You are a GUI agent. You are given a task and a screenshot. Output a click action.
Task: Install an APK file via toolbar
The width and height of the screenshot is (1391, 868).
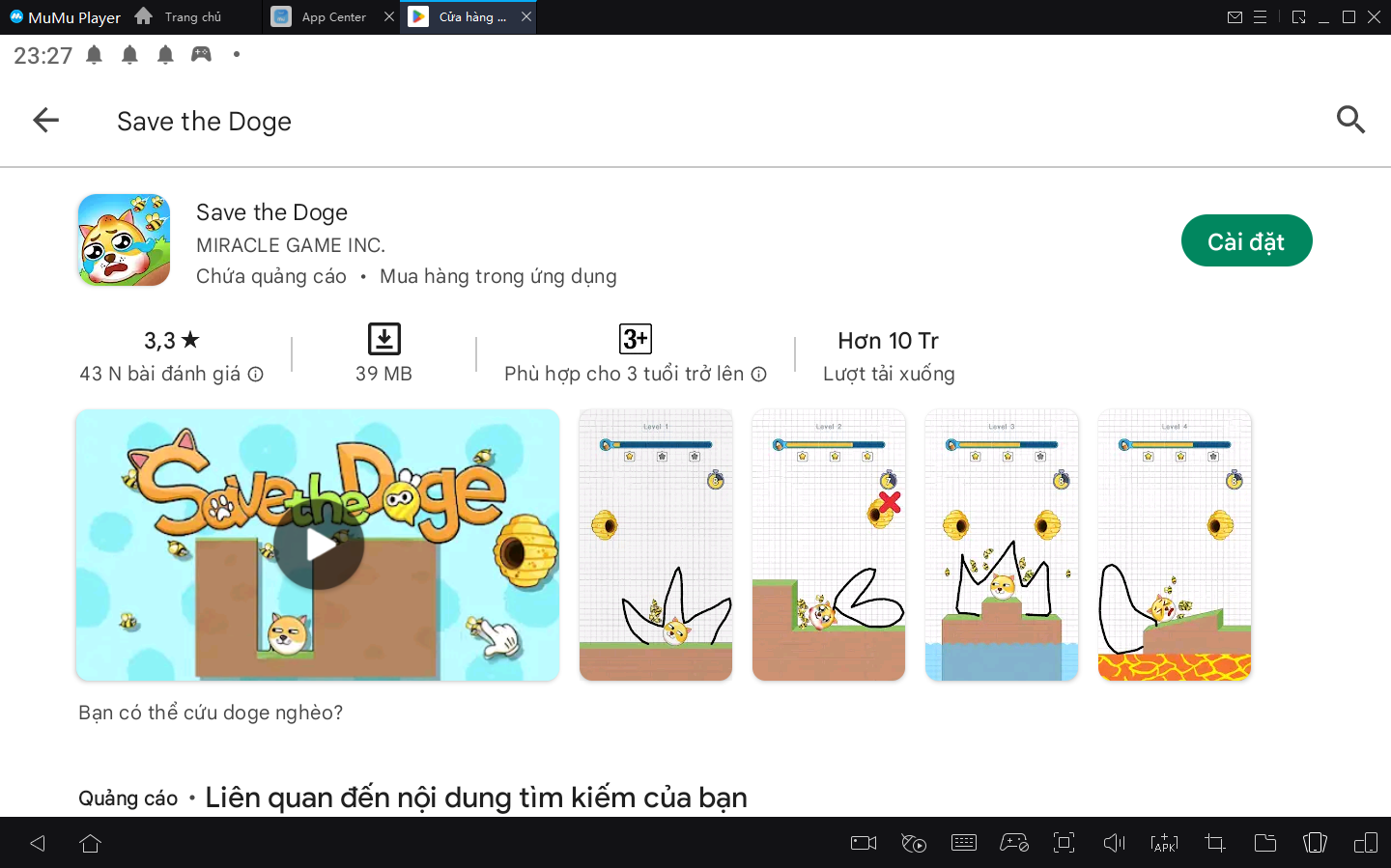click(x=1164, y=843)
